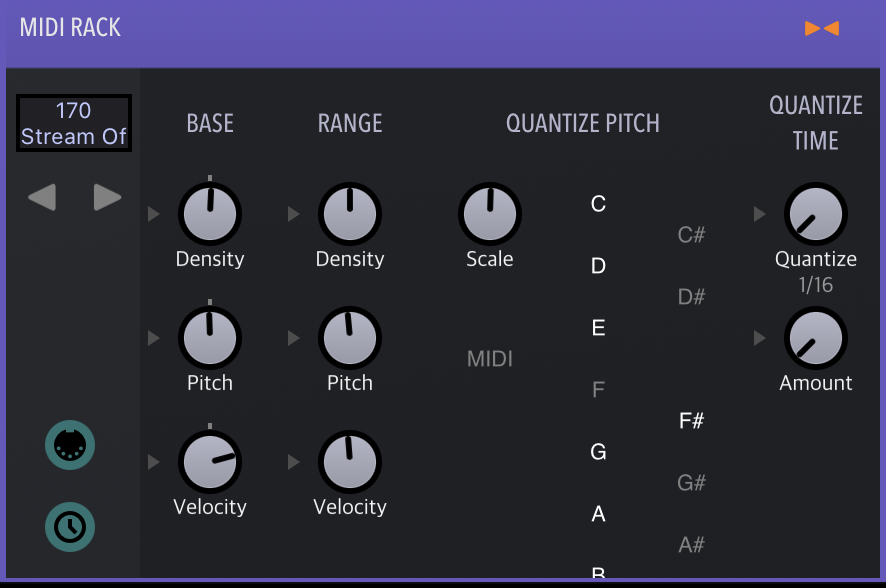Image resolution: width=886 pixels, height=588 pixels.
Task: Toggle note A# in quantize pitch
Action: pyautogui.click(x=692, y=545)
